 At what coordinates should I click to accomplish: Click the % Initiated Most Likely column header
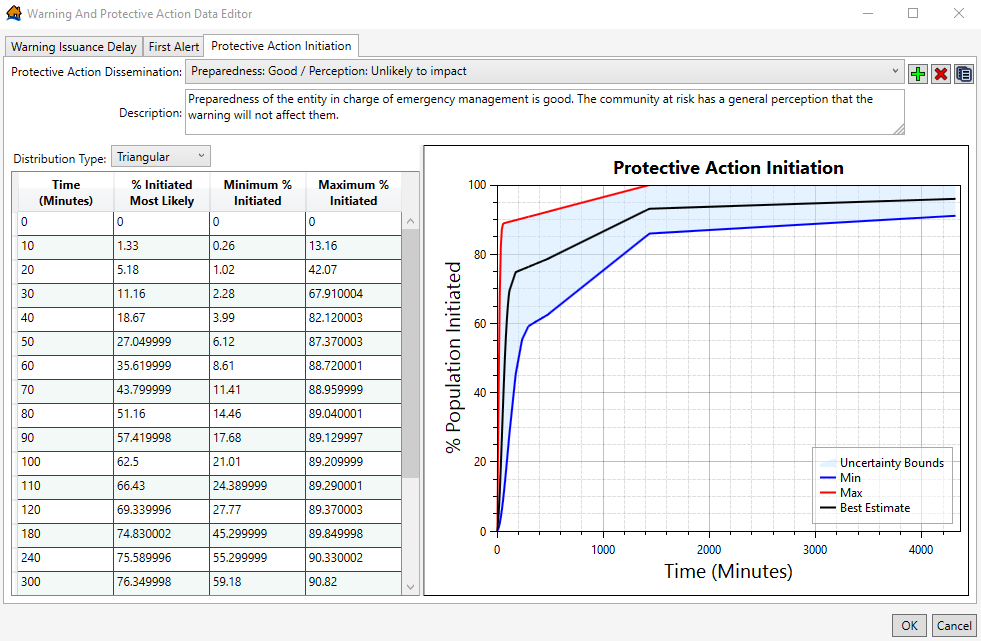pyautogui.click(x=161, y=193)
